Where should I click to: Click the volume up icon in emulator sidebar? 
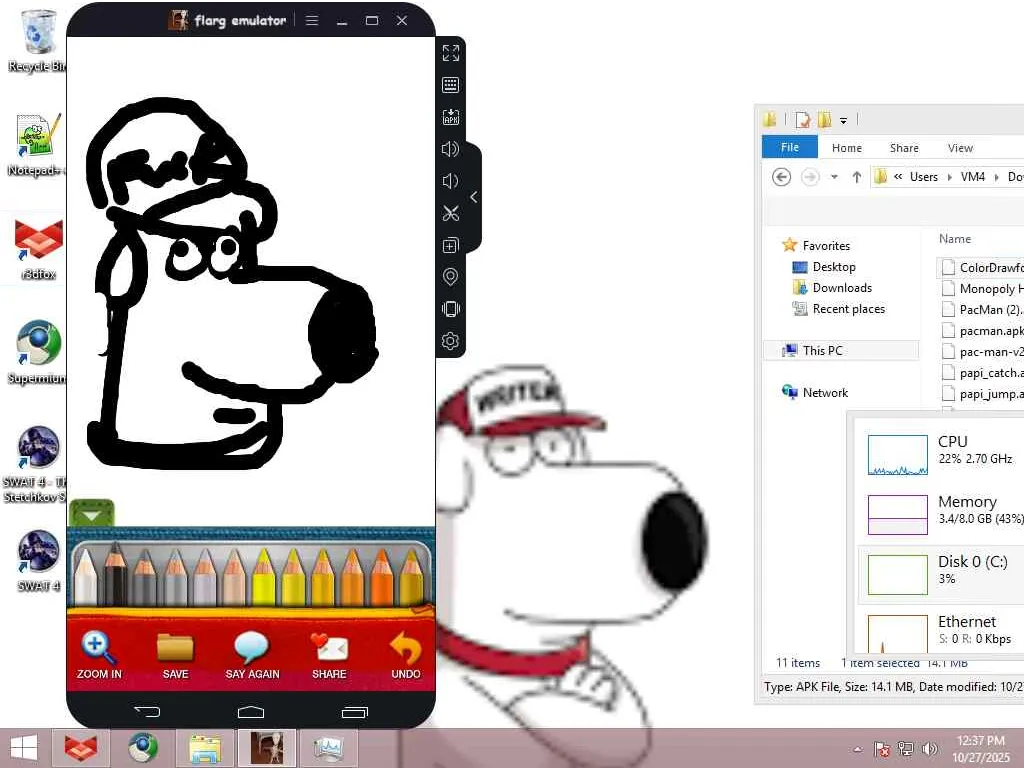451,149
